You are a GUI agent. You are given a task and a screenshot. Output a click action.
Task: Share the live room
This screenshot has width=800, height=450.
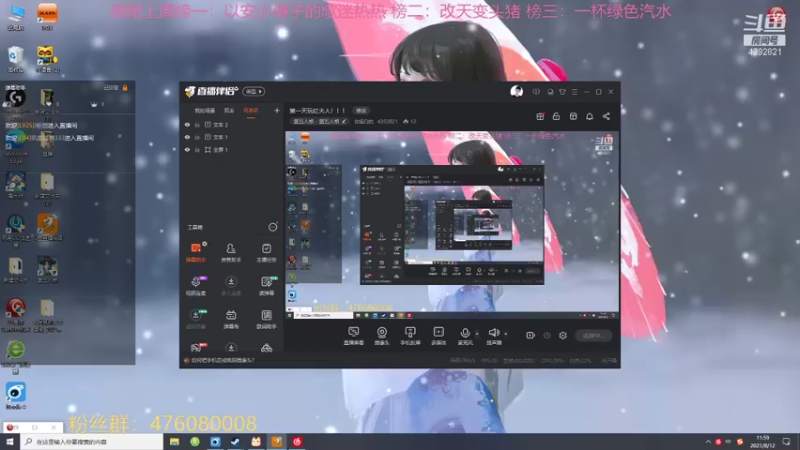point(606,116)
